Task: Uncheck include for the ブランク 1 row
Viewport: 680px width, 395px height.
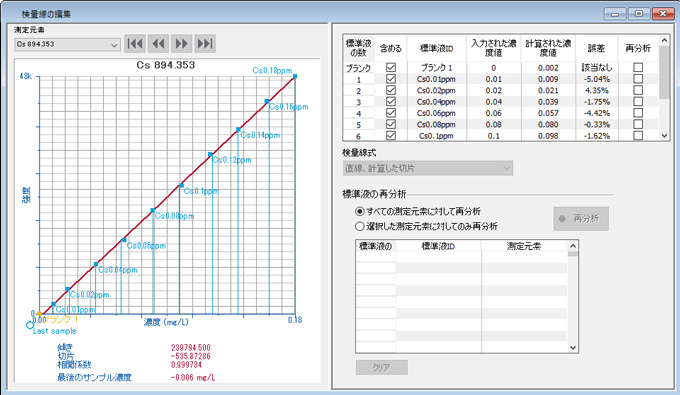Action: (391, 68)
